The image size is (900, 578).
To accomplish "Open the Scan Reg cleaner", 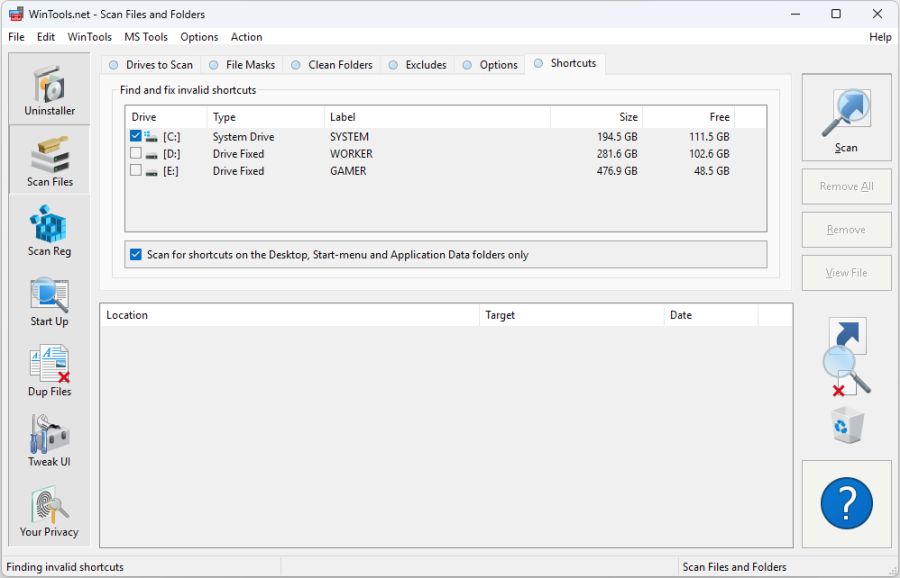I will 49,230.
